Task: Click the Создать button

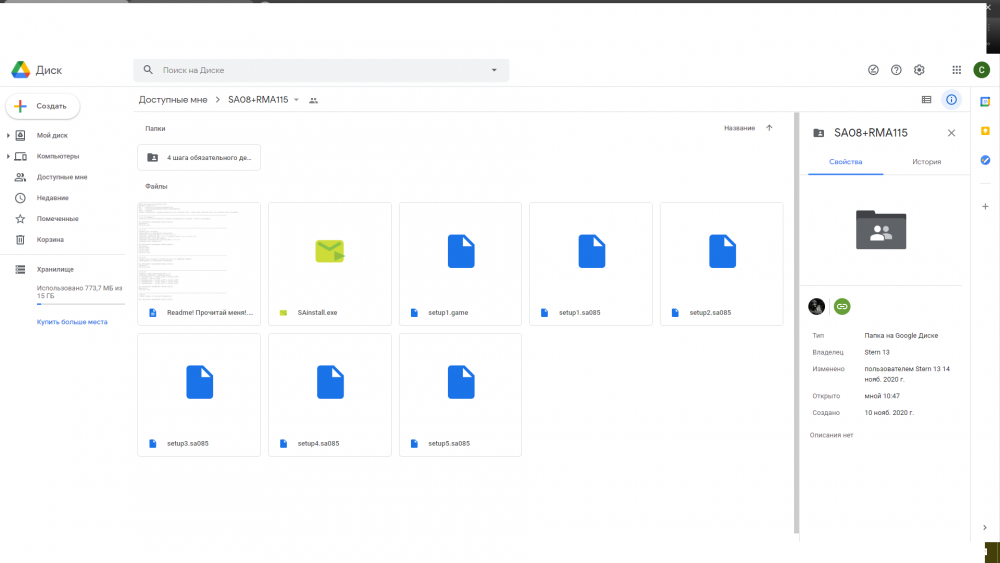Action: [x=42, y=106]
